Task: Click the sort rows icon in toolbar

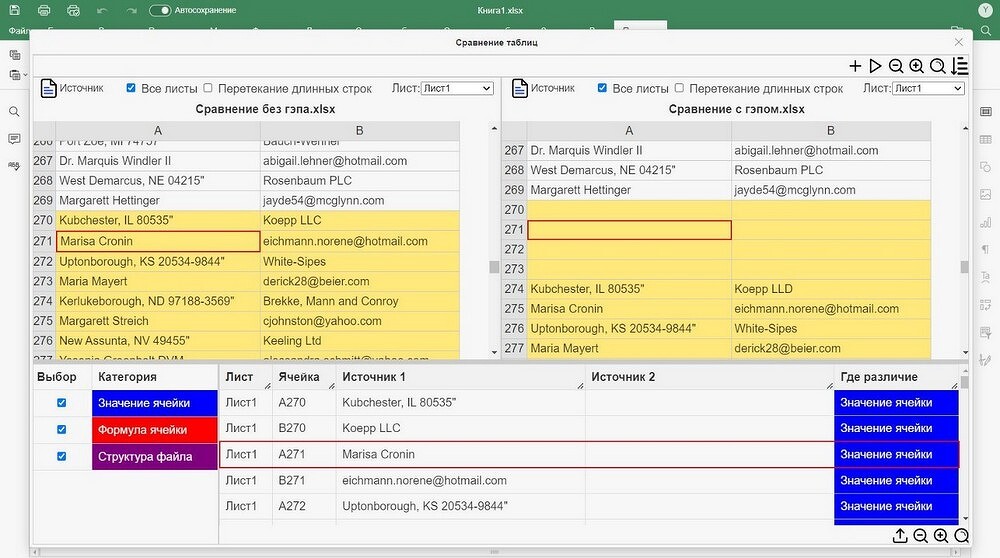Action: (x=960, y=66)
